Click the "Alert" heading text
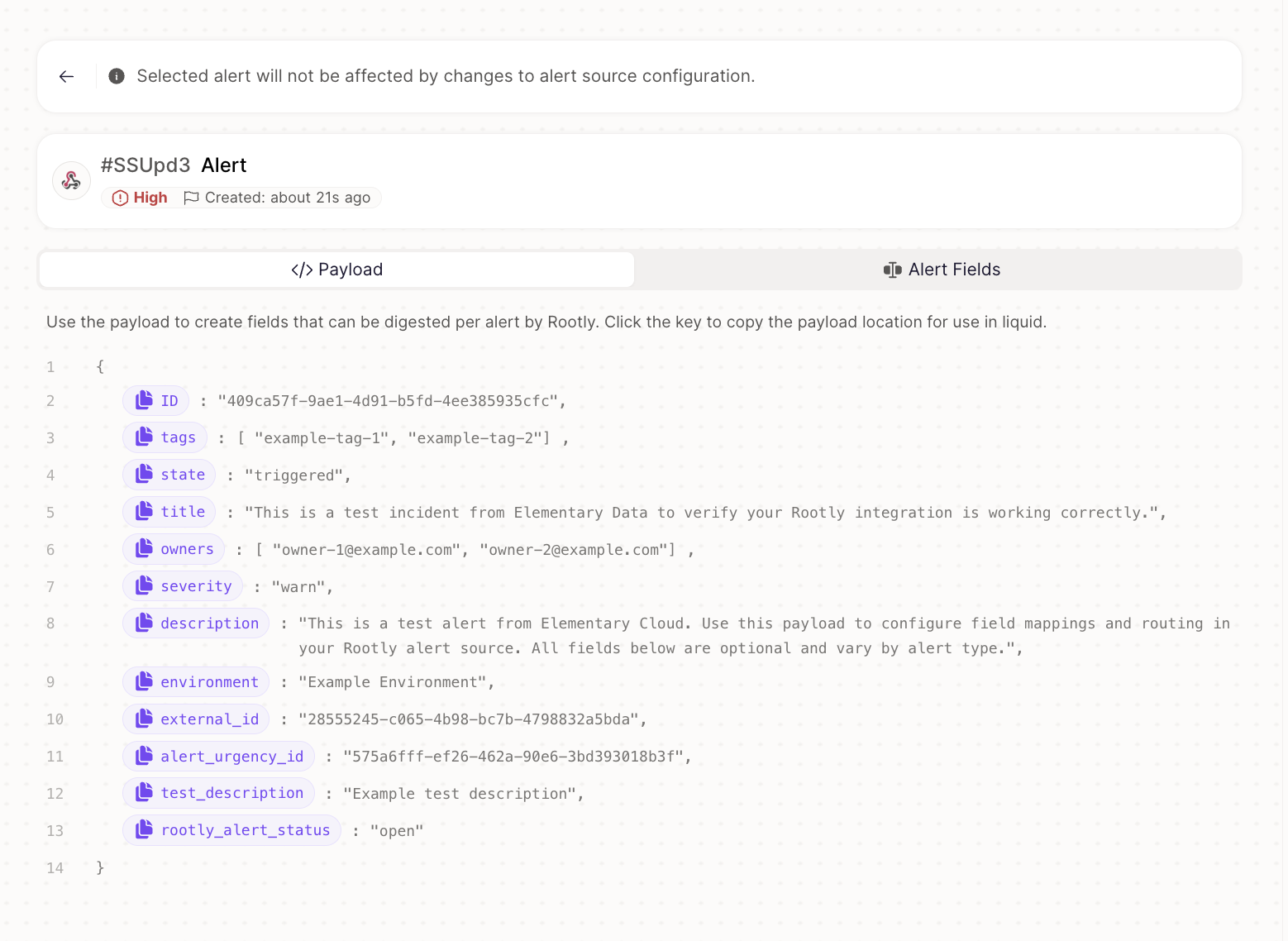 point(224,165)
